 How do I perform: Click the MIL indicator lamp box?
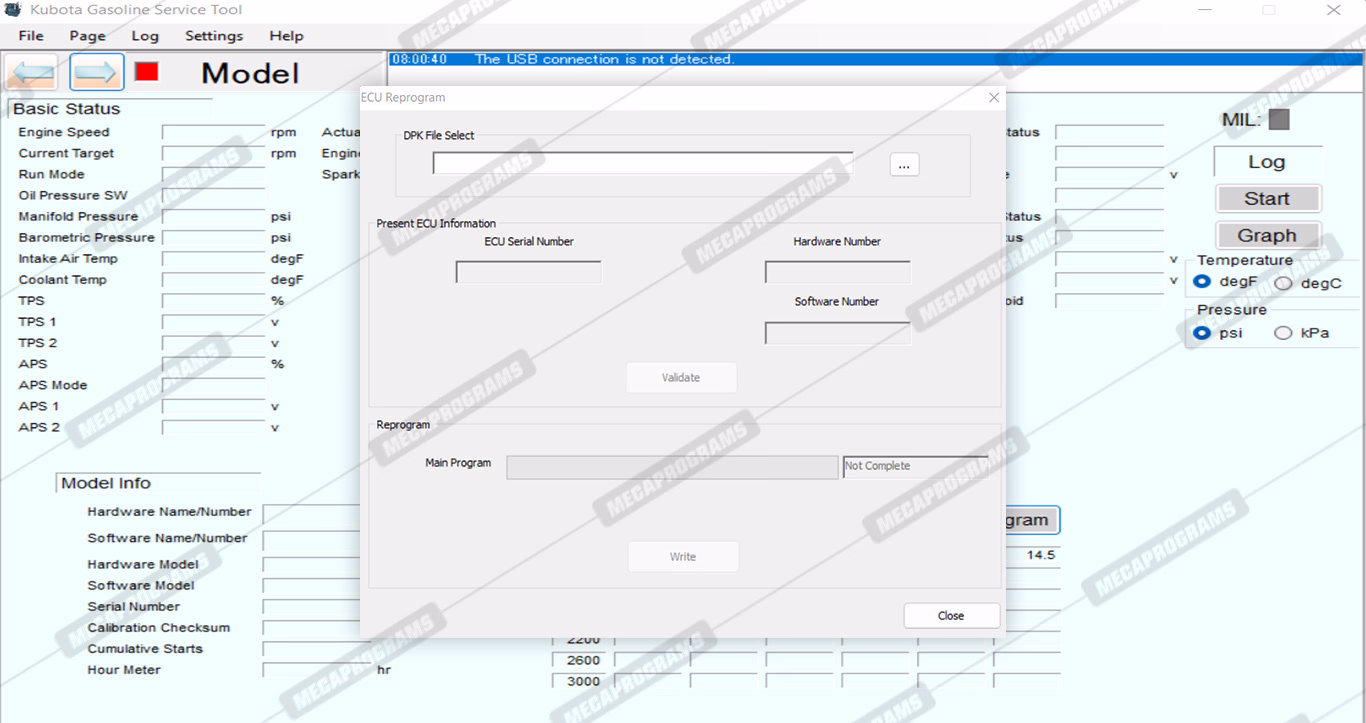tap(1279, 120)
